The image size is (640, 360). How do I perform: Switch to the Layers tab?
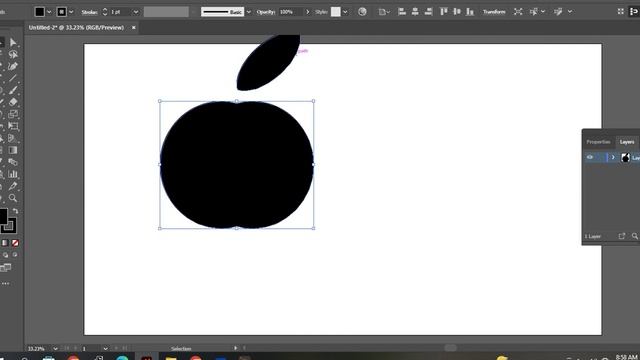pos(627,142)
